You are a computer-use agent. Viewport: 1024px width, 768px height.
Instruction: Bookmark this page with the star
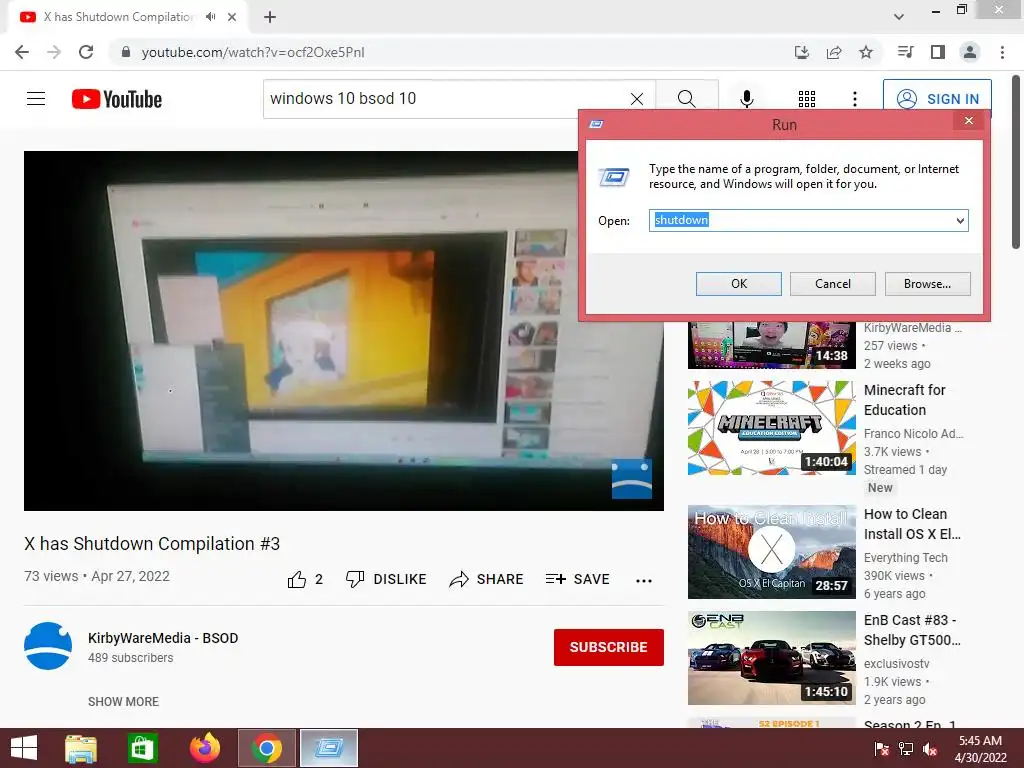(866, 52)
